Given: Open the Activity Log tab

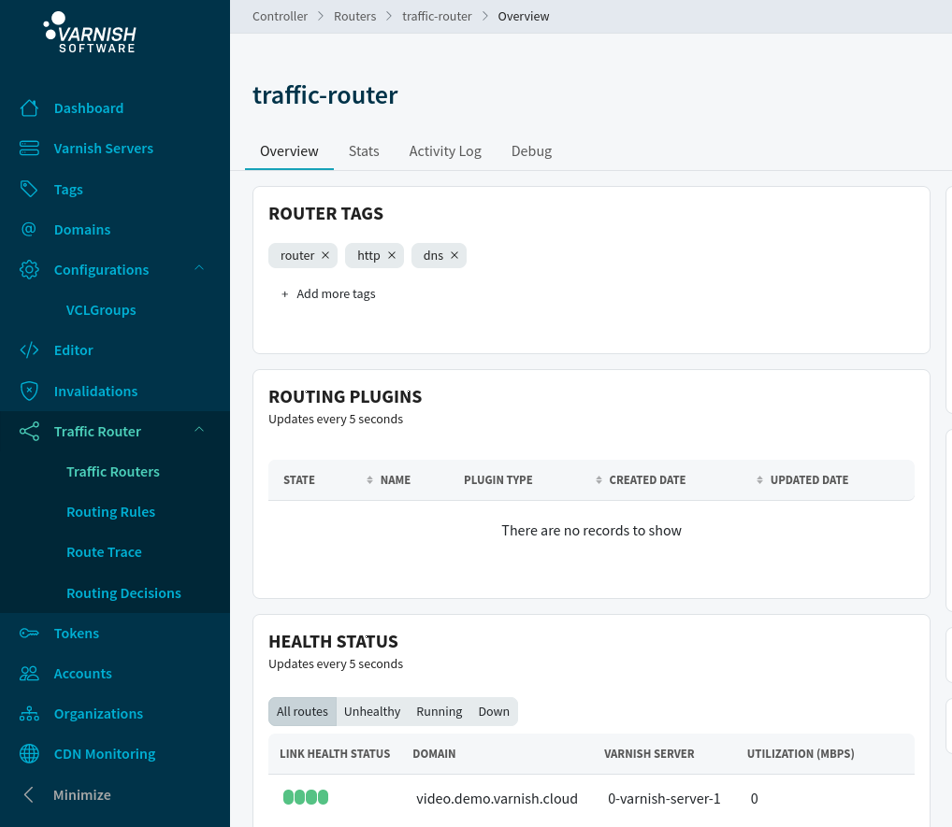Looking at the screenshot, I should 445,151.
